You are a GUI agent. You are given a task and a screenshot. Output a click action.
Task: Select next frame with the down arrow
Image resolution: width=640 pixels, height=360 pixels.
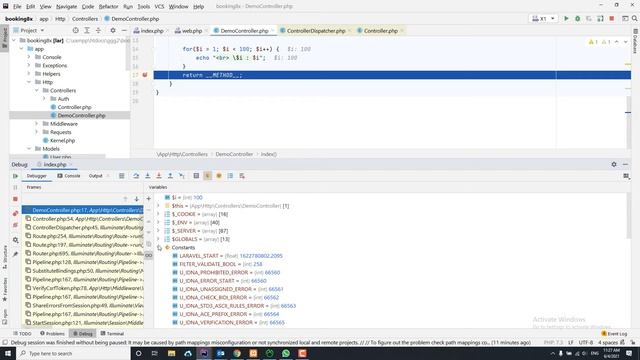pyautogui.click(x=136, y=199)
